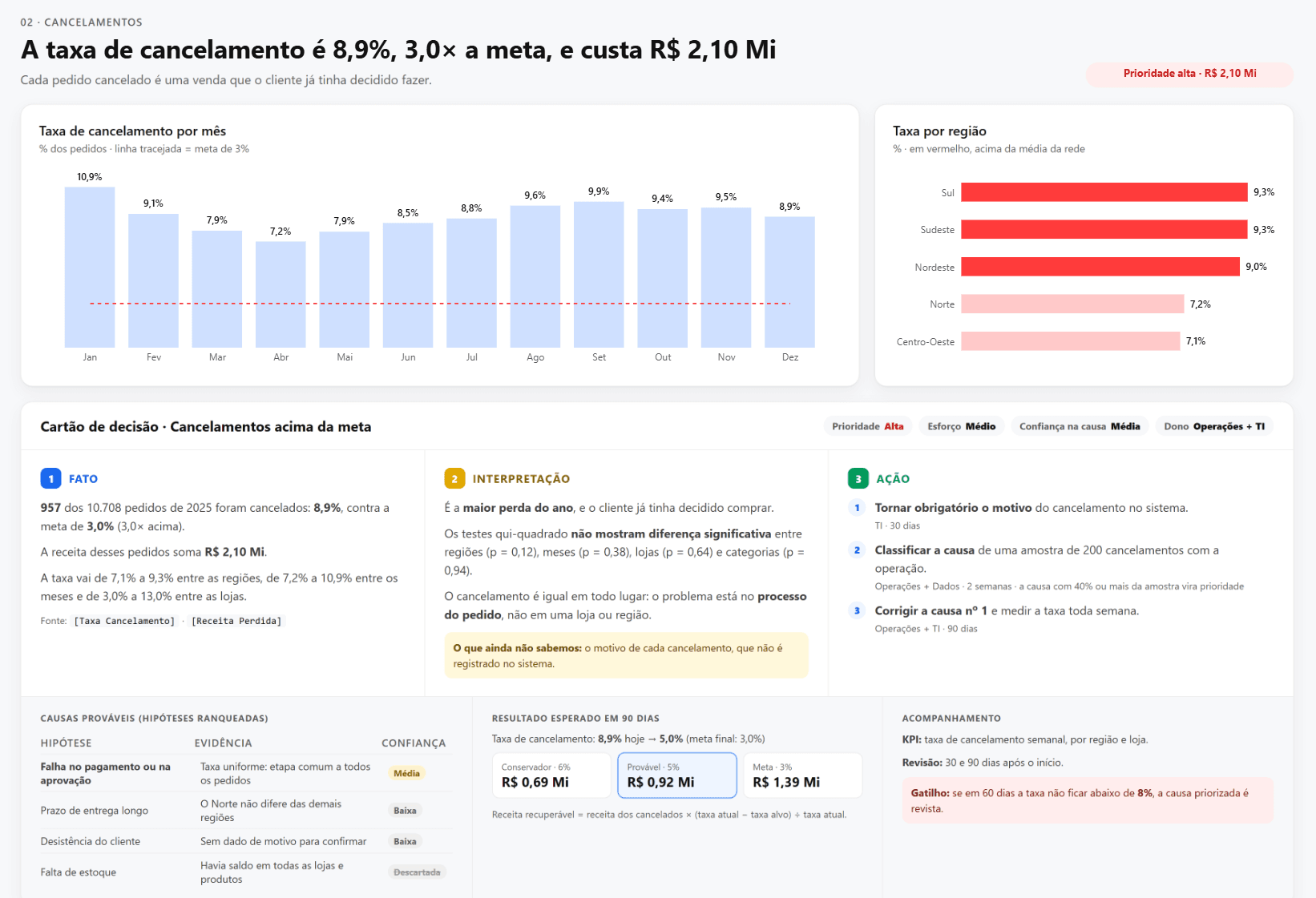Select action step 1 circle, Tornar obrigatório
The image size is (1316, 898).
coord(857,508)
